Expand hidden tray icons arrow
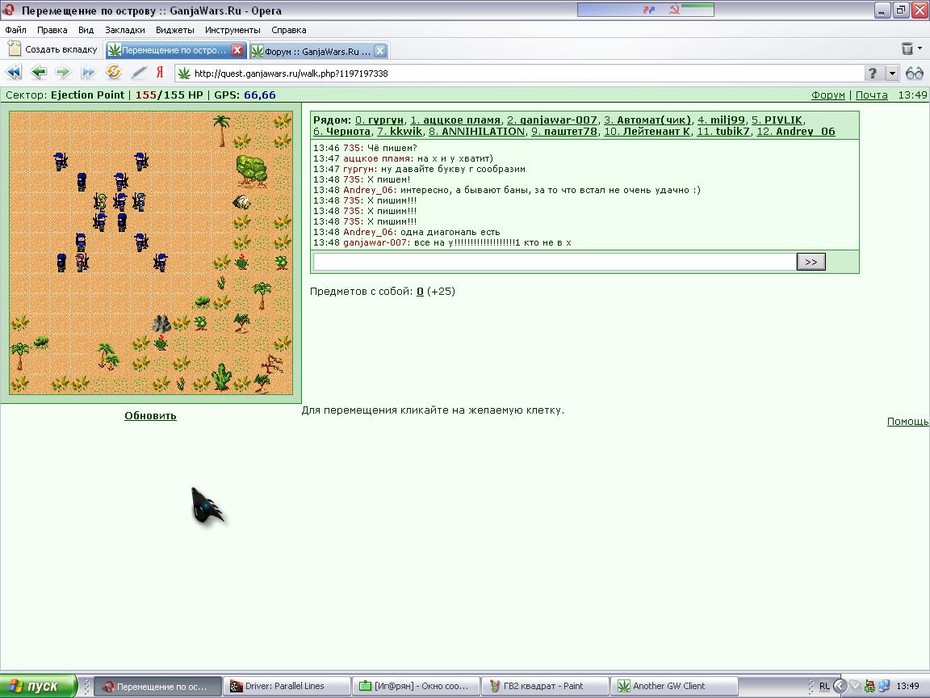 click(x=840, y=686)
